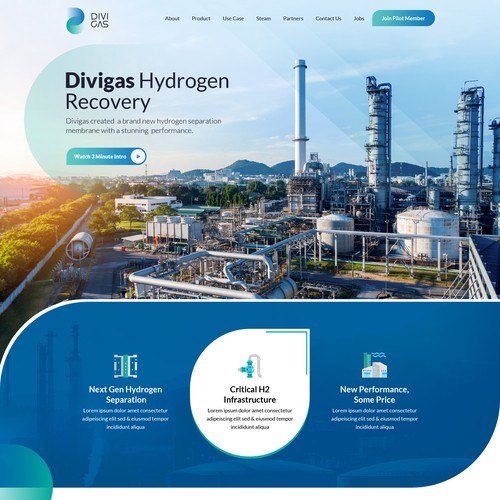Image resolution: width=500 pixels, height=500 pixels.
Task: Click the 'Divigas created a brand new' subtitle
Action: (x=143, y=126)
